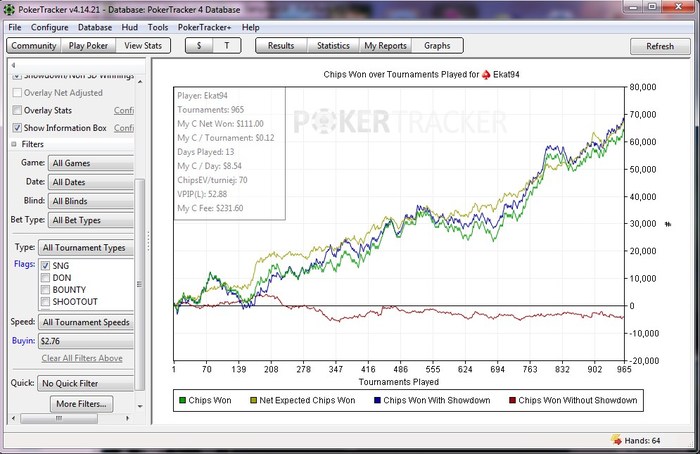The width and height of the screenshot is (700, 454).
Task: Click sidebar vertical scrollbar up arrow
Action: [x=140, y=82]
